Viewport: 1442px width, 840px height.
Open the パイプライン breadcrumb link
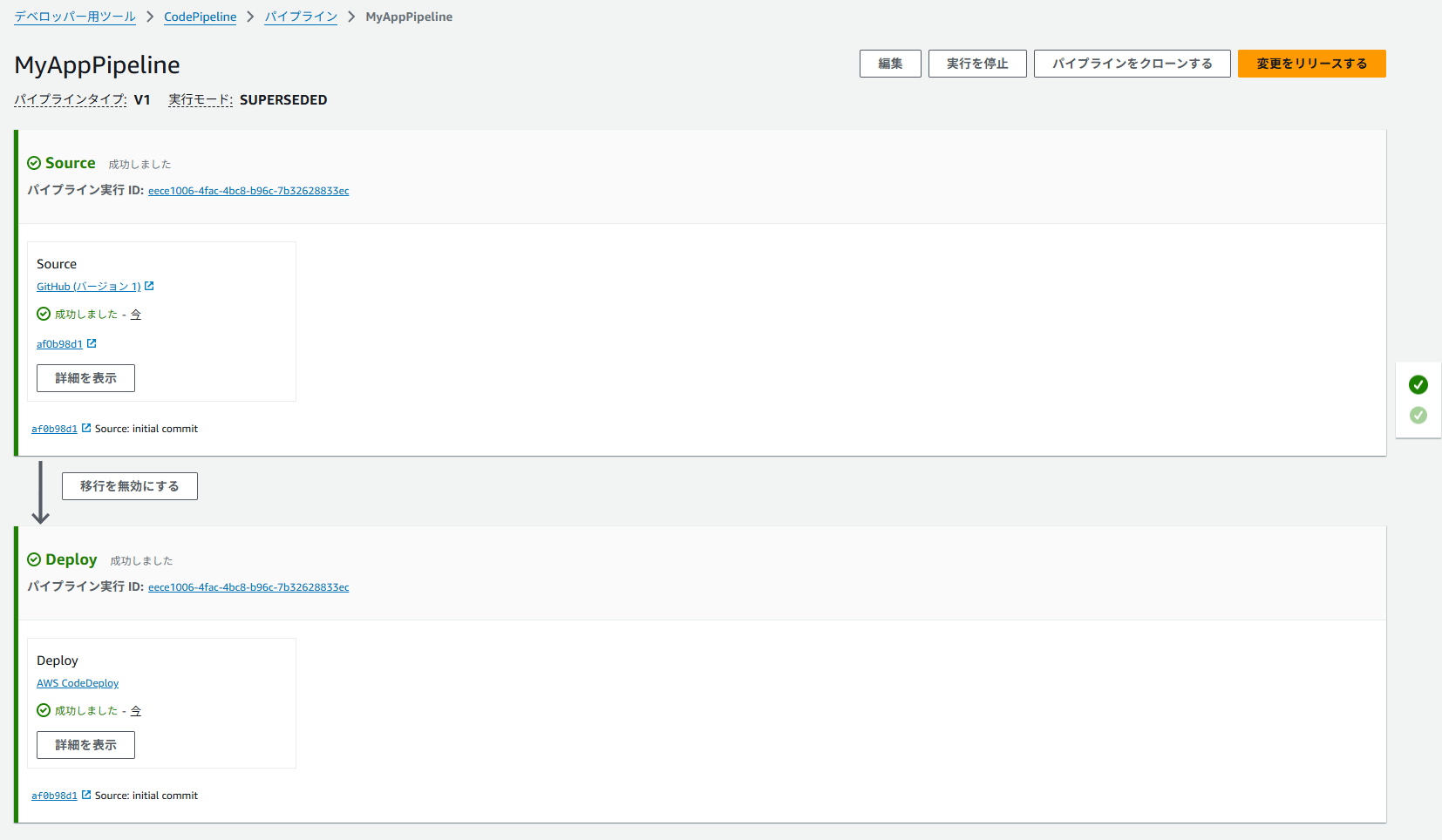301,17
